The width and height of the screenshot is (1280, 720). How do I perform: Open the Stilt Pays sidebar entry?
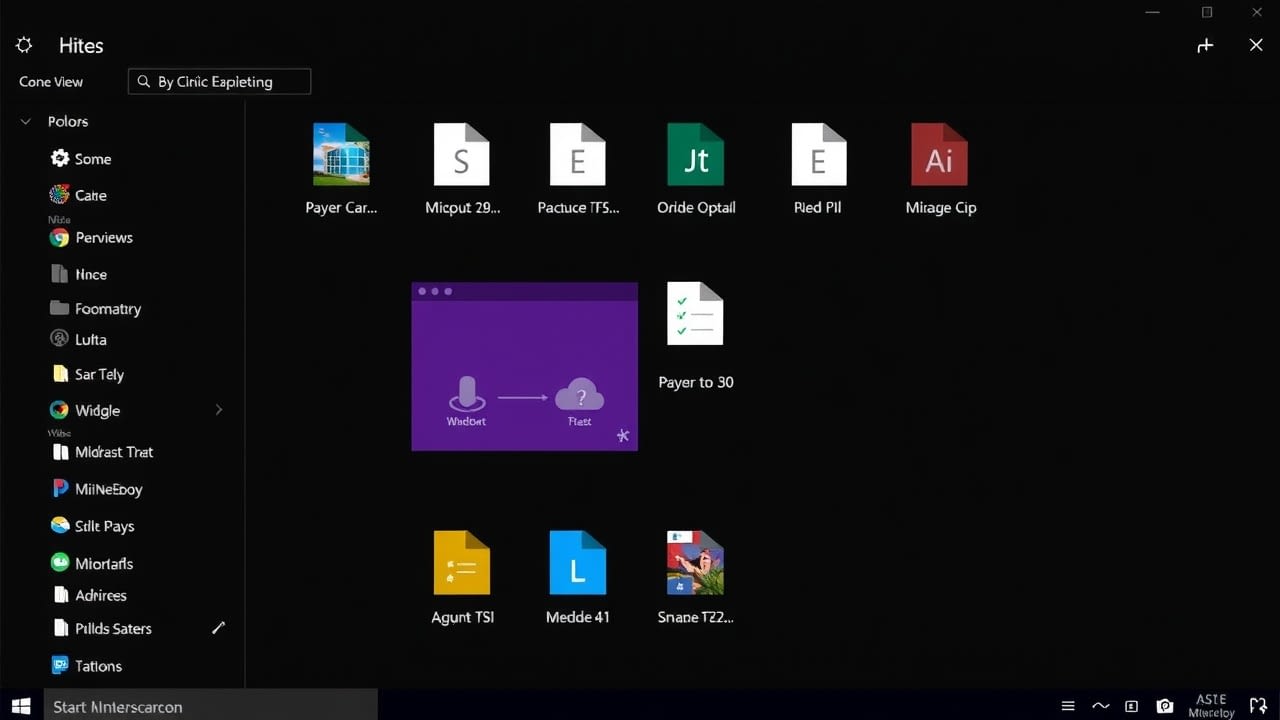104,526
